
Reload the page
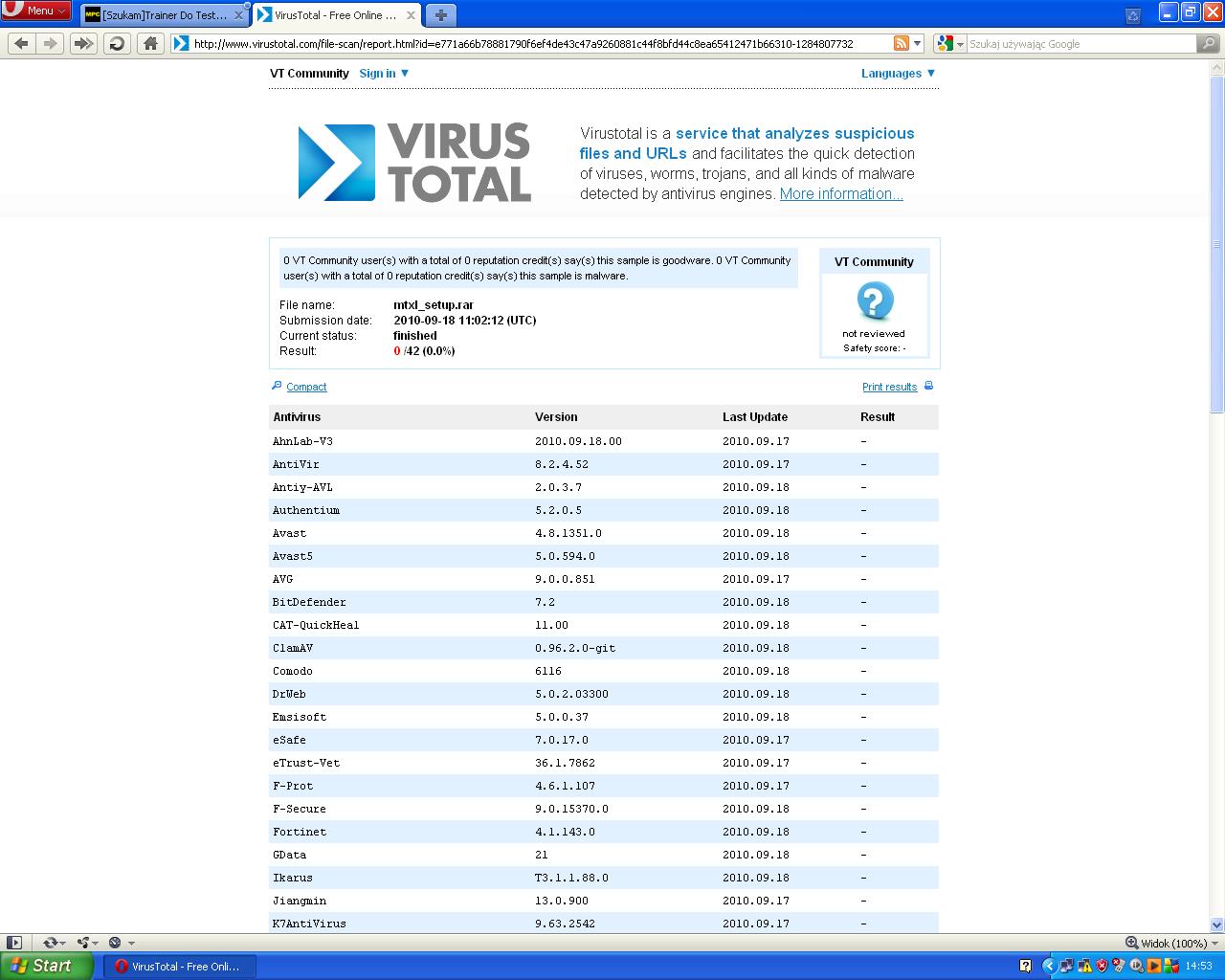117,43
